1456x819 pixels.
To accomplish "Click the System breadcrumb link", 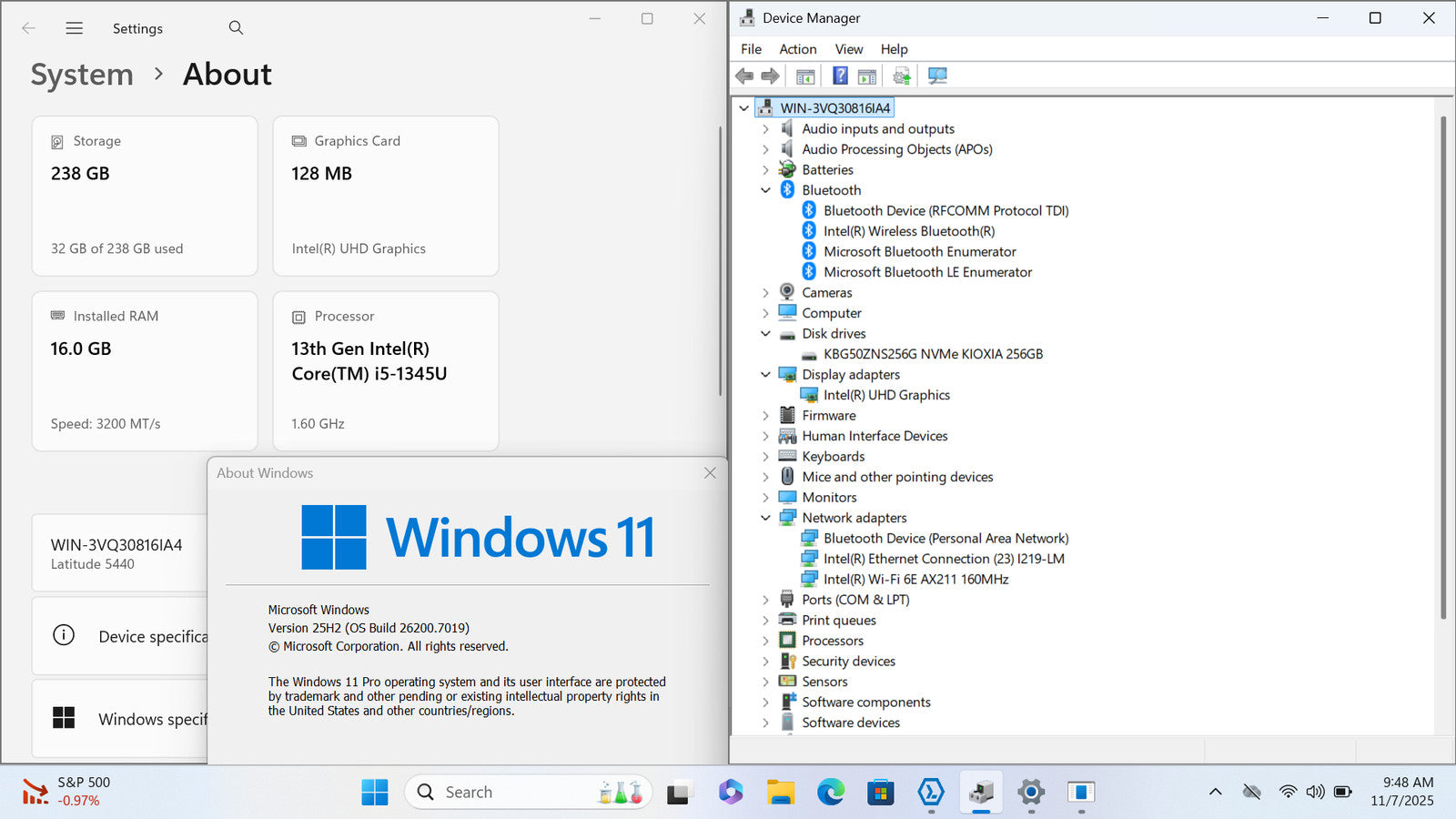I will (x=82, y=75).
